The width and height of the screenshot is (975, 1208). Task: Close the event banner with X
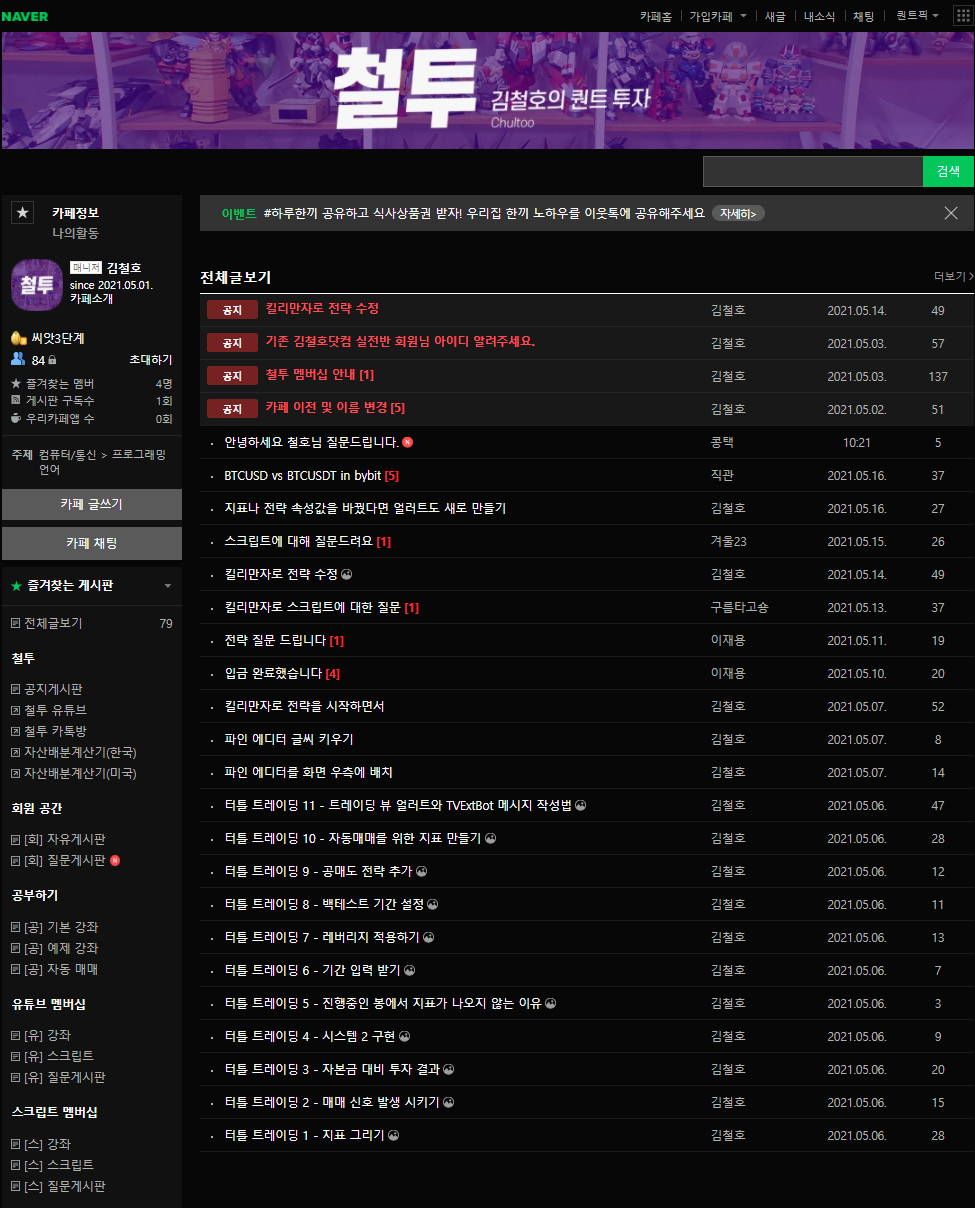pyautogui.click(x=951, y=213)
